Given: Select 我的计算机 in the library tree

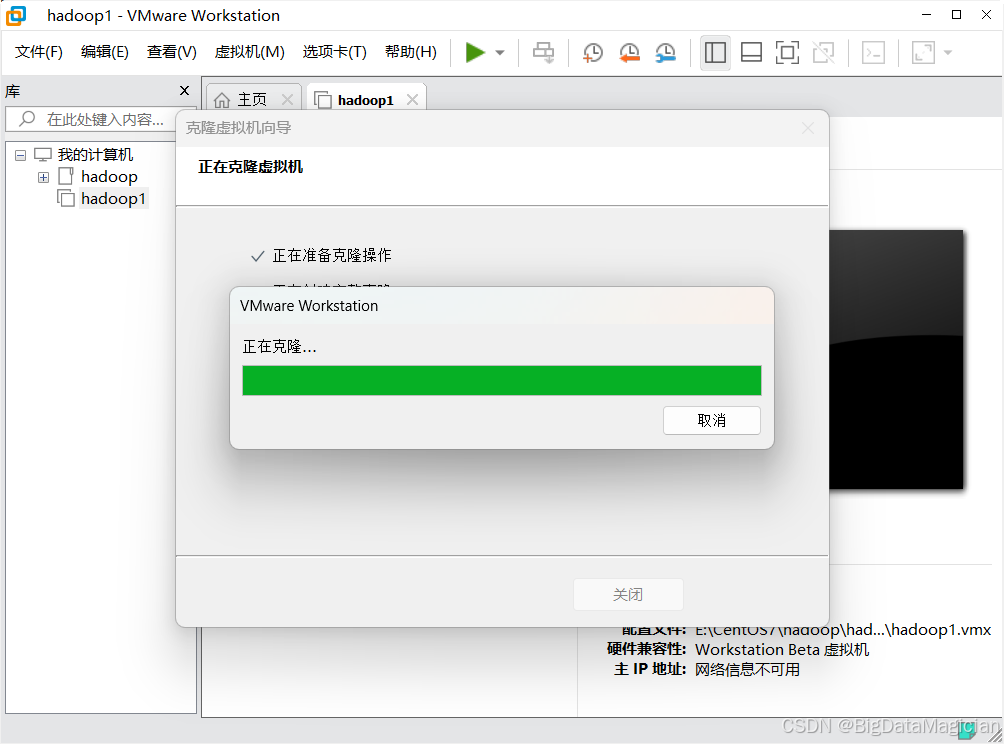Looking at the screenshot, I should pyautogui.click(x=95, y=154).
